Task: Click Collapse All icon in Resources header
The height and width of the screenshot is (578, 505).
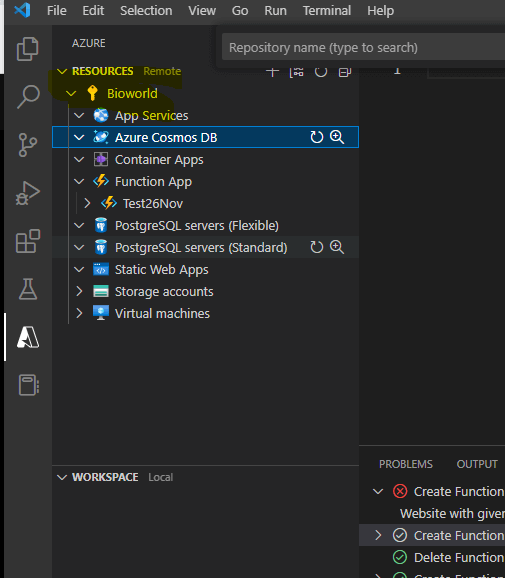Action: click(x=345, y=72)
